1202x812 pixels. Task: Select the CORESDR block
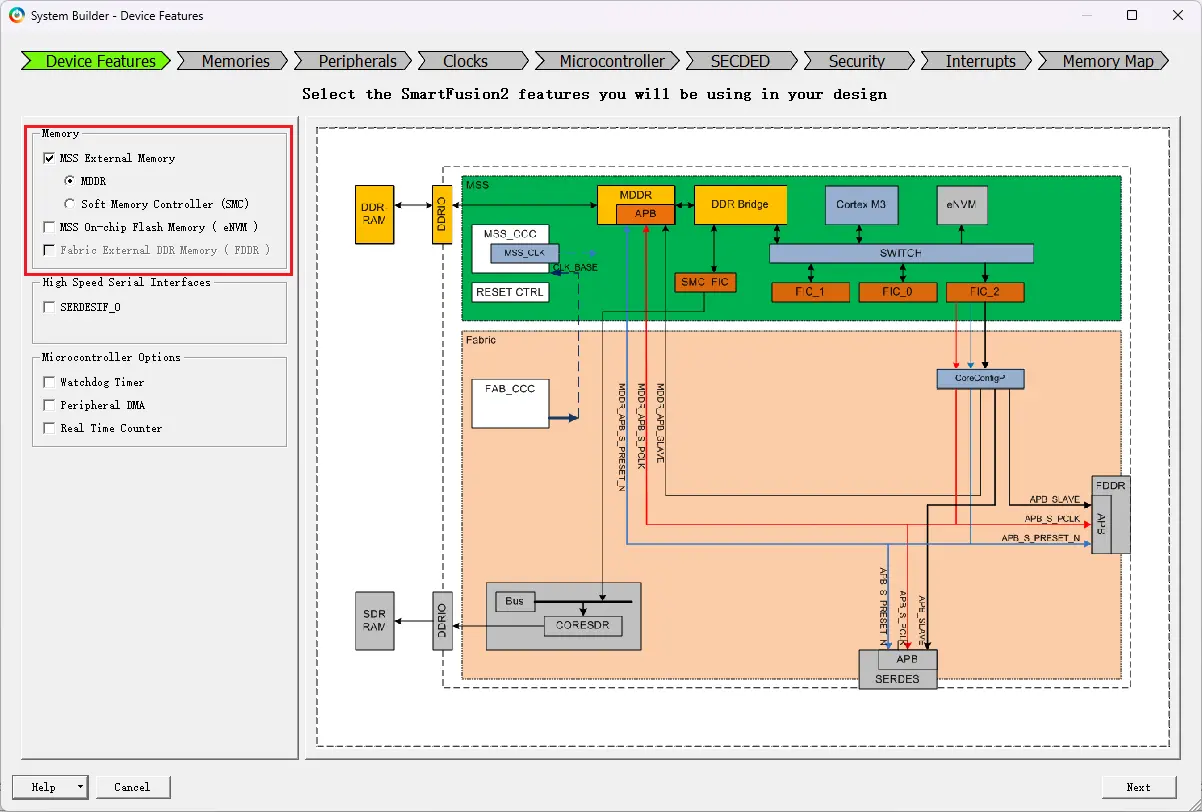tap(583, 627)
